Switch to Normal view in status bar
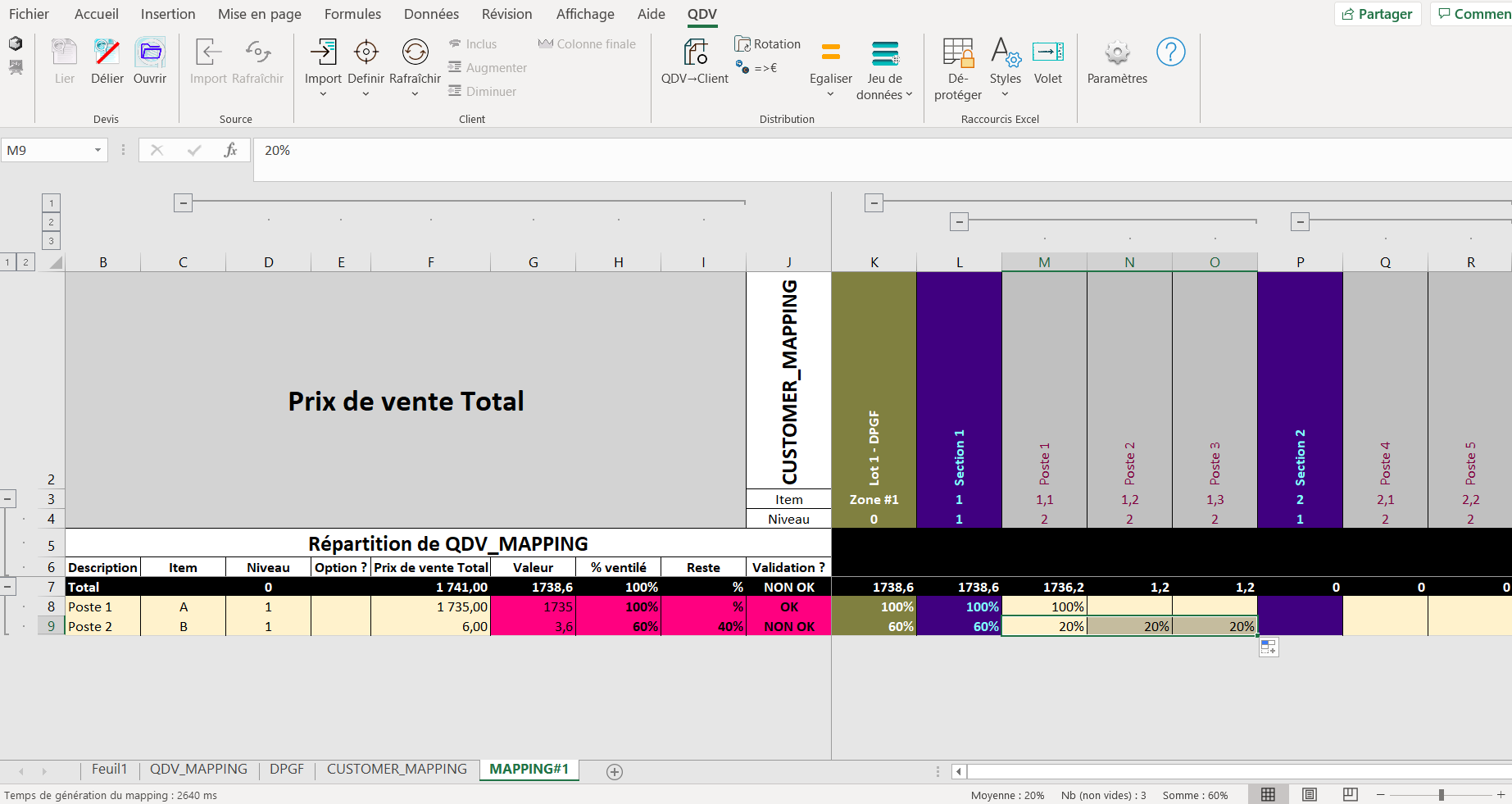Viewport: 1512px width, 804px height. tap(1268, 794)
